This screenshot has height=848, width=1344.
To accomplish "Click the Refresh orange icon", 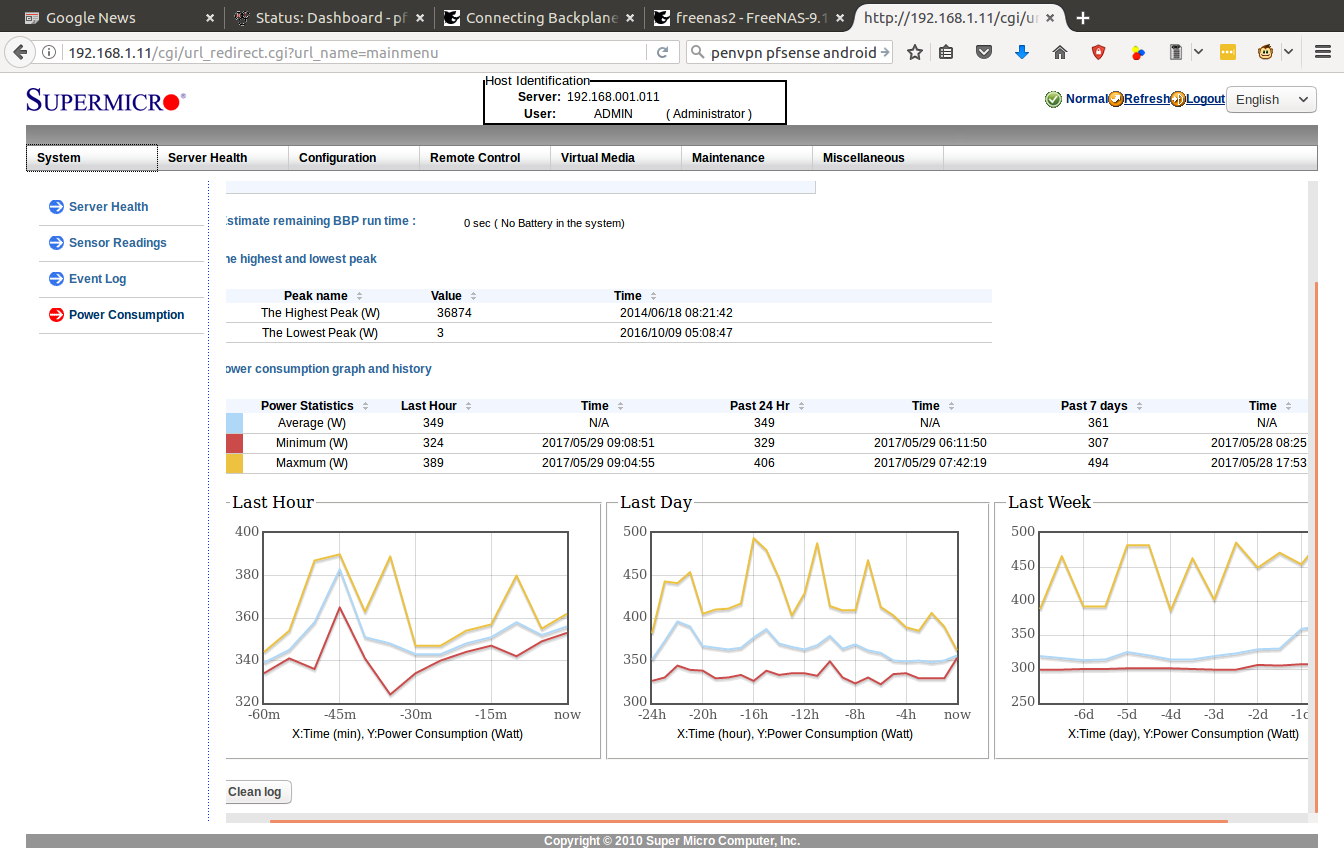I will (1116, 99).
